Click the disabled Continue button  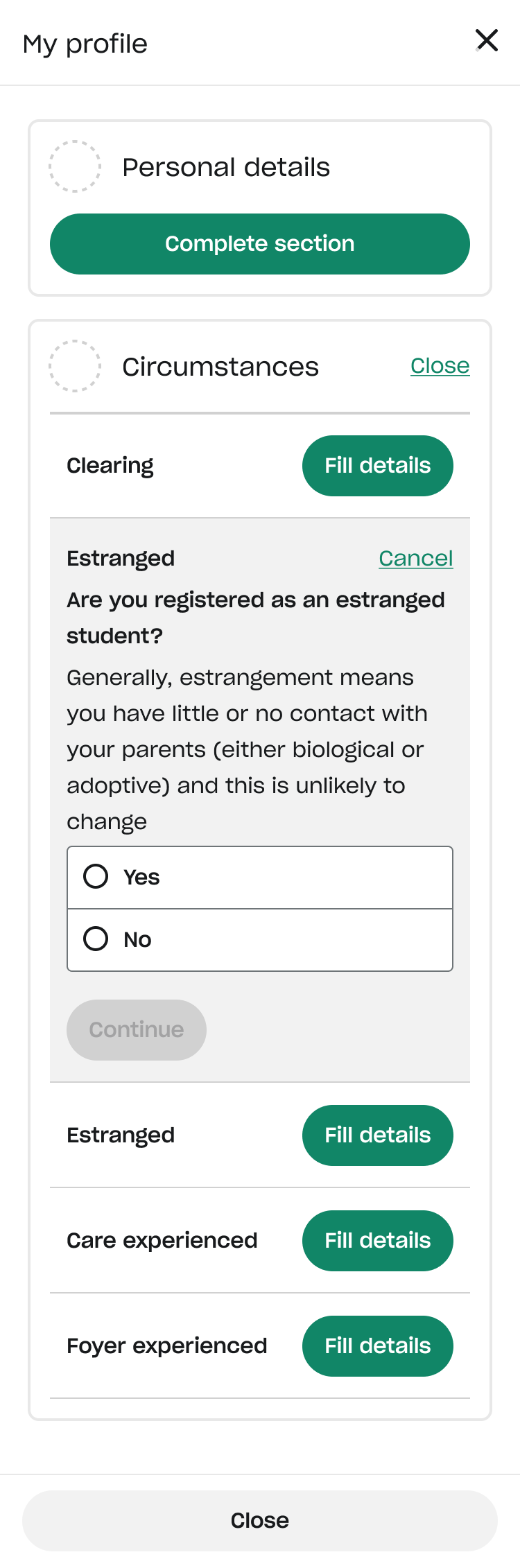137,1029
